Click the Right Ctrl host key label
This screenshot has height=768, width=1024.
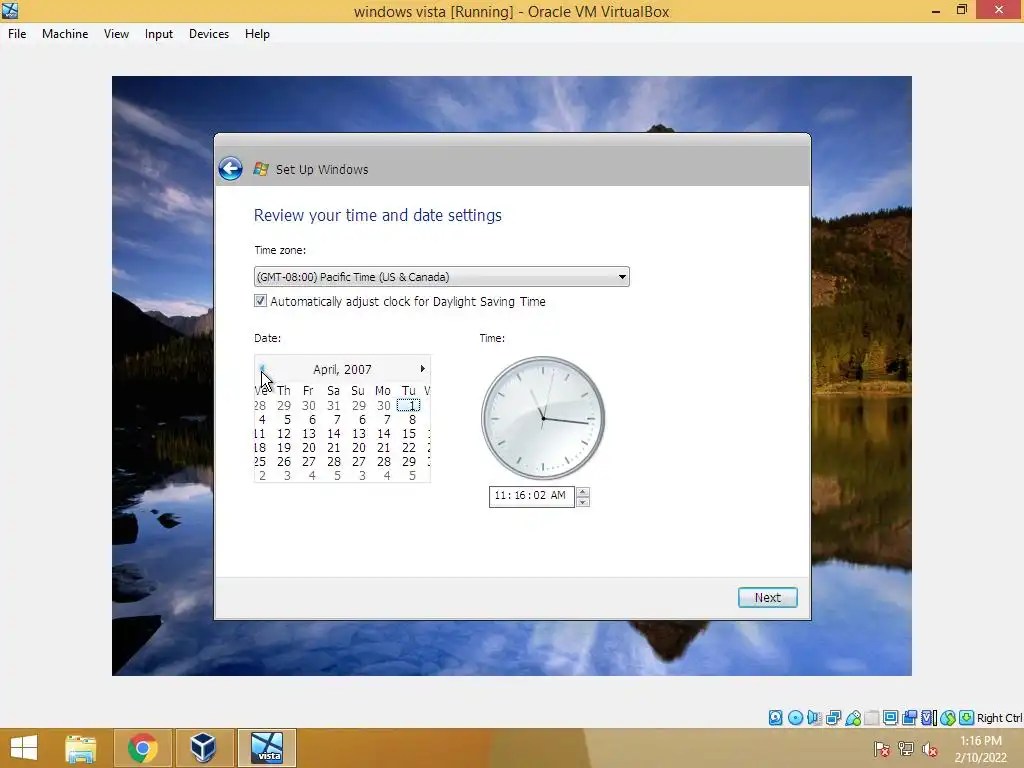(999, 718)
